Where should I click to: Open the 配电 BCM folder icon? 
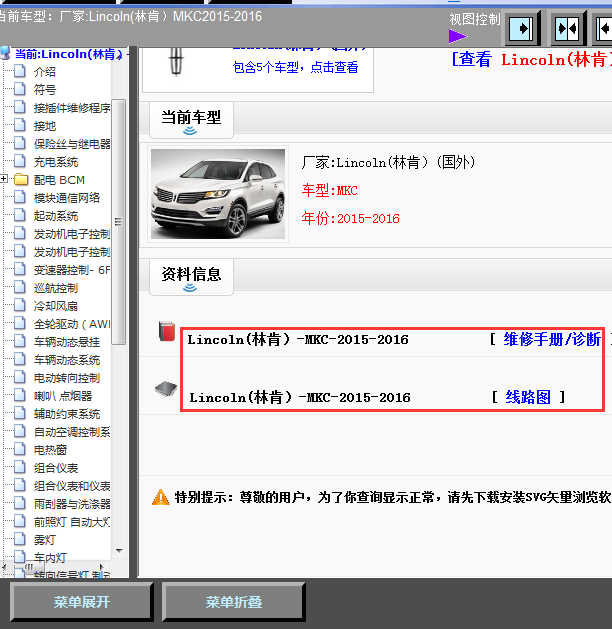[x=21, y=179]
